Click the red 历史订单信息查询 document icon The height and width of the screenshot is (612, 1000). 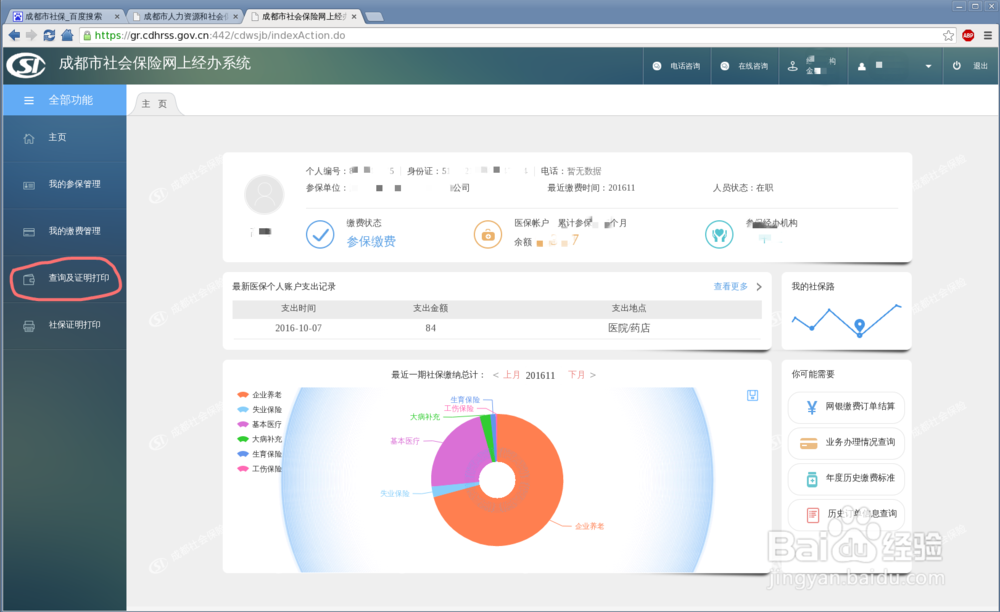[x=814, y=514]
